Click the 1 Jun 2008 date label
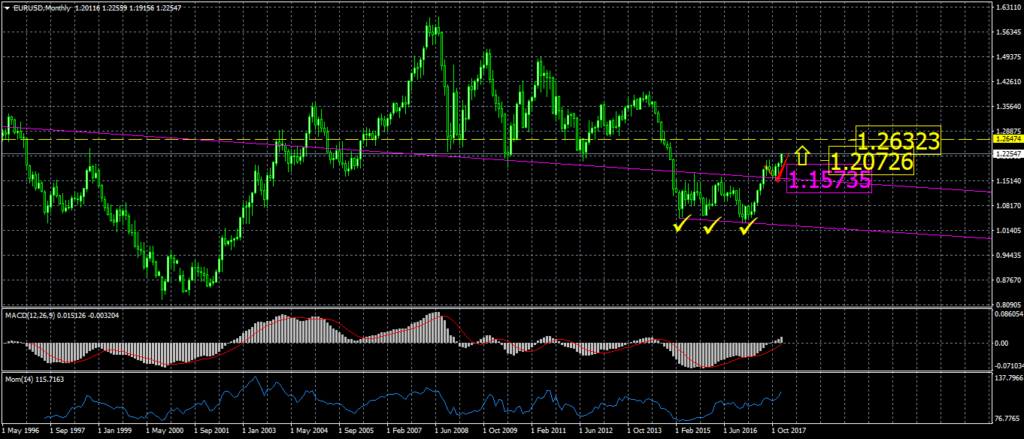 452,430
